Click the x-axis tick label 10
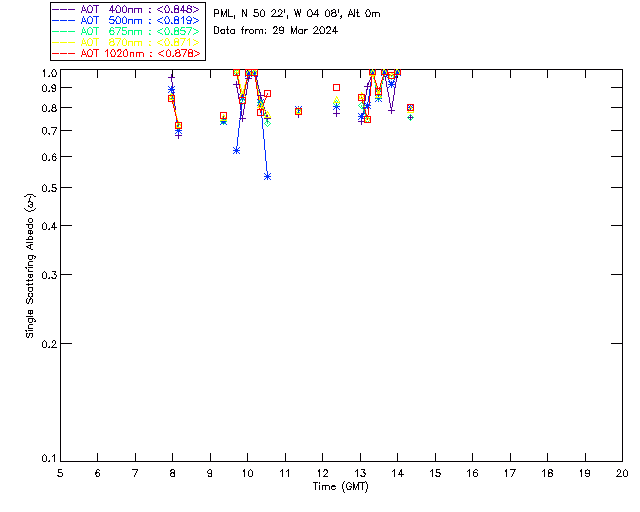Image resolution: width=640 pixels, height=512 pixels. tap(247, 473)
